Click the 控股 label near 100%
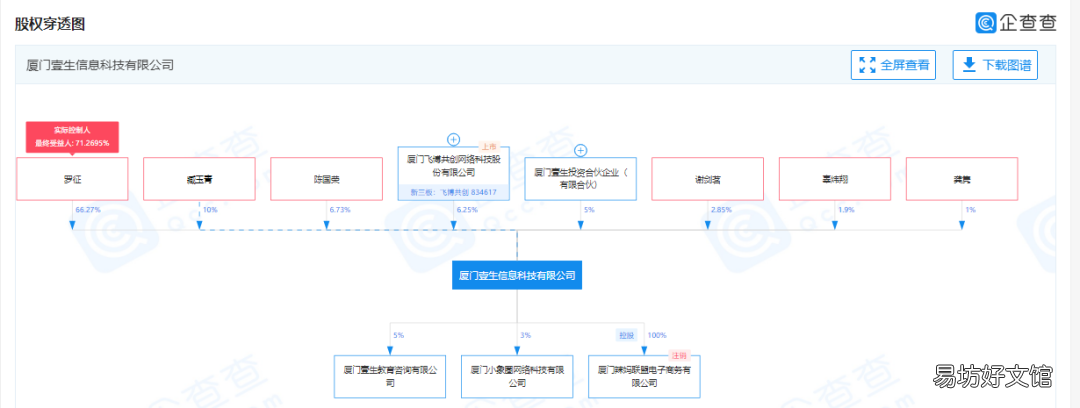The height and width of the screenshot is (408, 1080). click(625, 335)
